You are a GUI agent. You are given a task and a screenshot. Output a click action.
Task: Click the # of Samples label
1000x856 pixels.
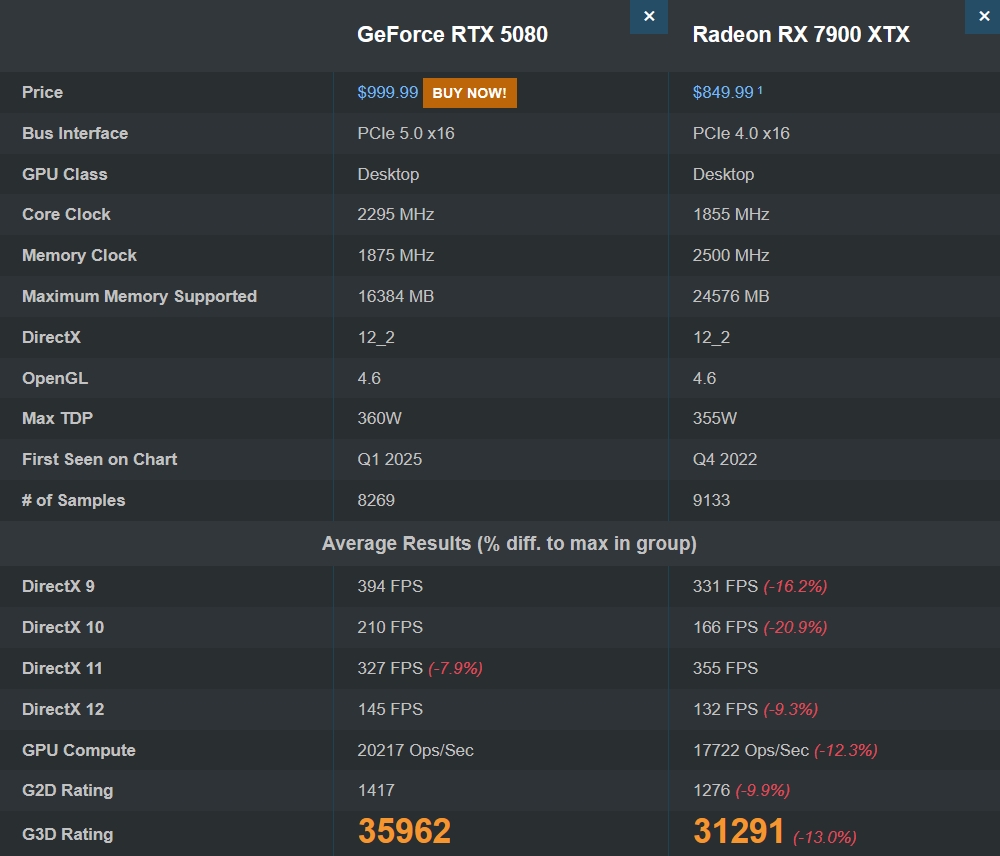pos(73,500)
